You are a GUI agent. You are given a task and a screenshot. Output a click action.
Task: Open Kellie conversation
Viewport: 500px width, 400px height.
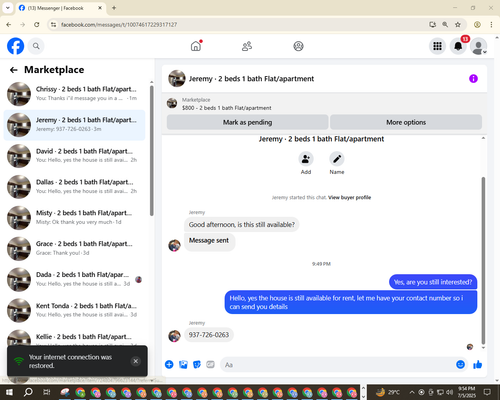(x=74, y=337)
